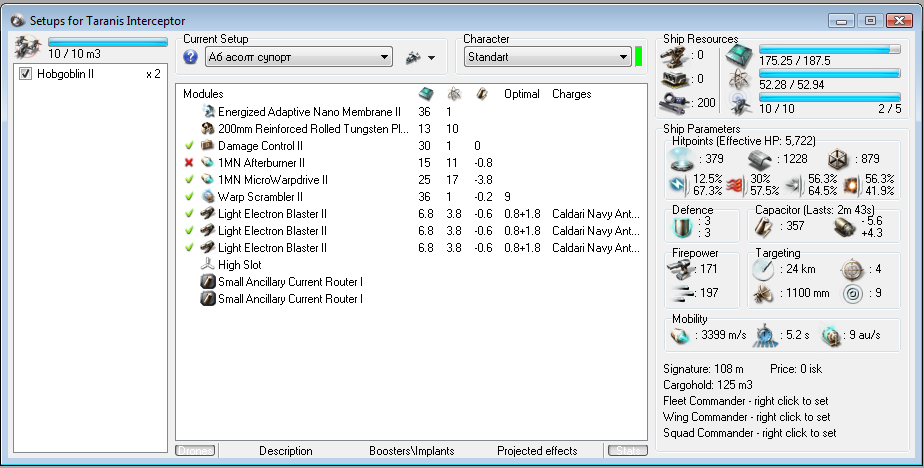Click the capacitor capacity icon showing 357
Viewport: 924px width, 468px height.
click(x=765, y=226)
